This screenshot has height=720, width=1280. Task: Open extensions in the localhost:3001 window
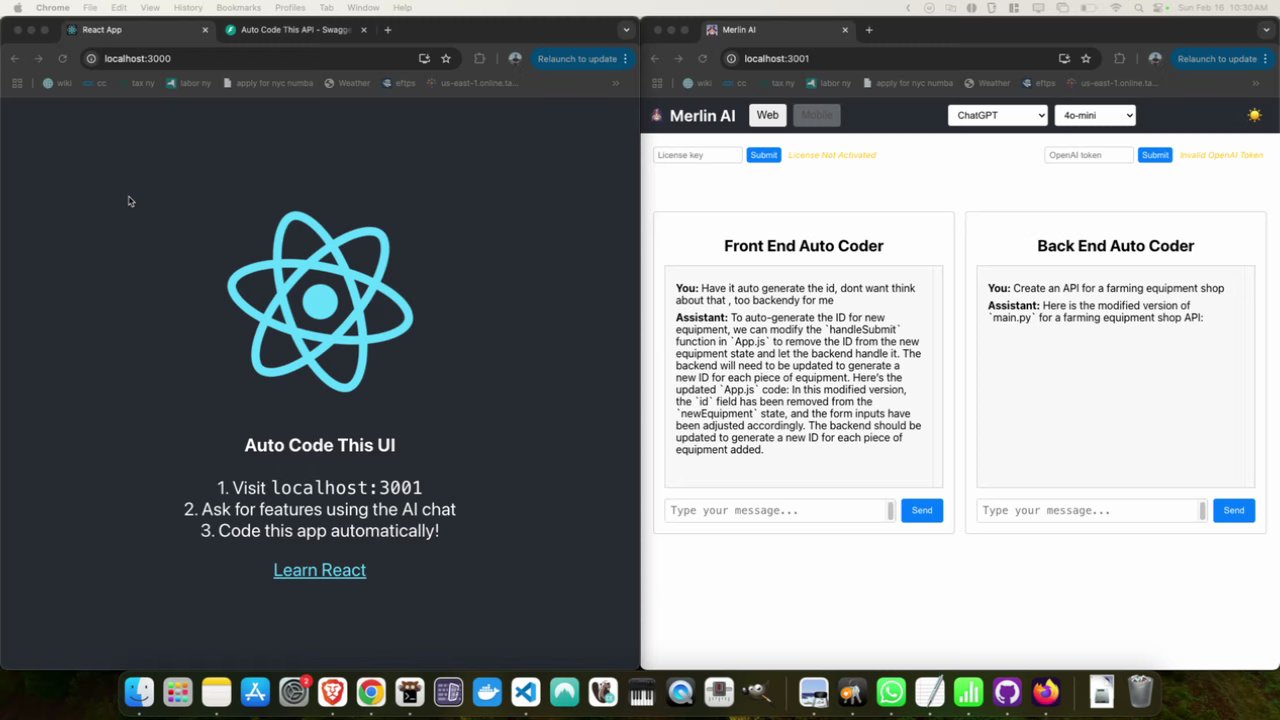coord(1120,59)
